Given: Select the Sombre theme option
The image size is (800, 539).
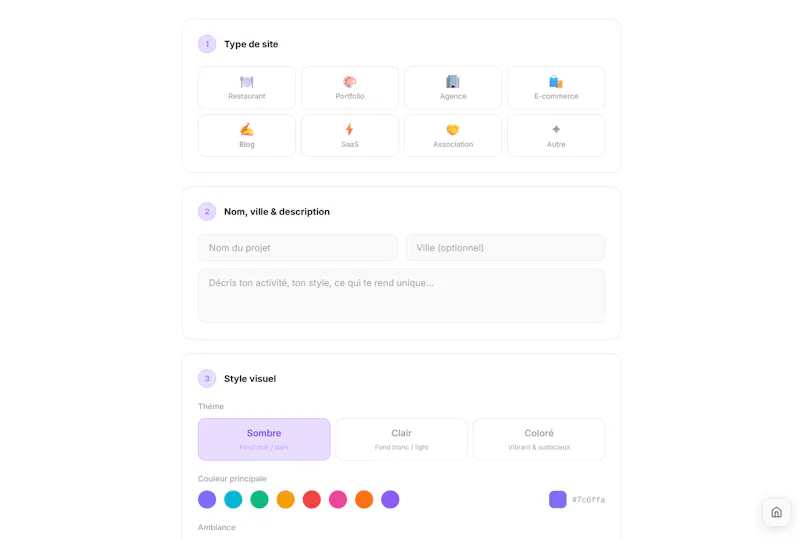Looking at the screenshot, I should pos(264,439).
